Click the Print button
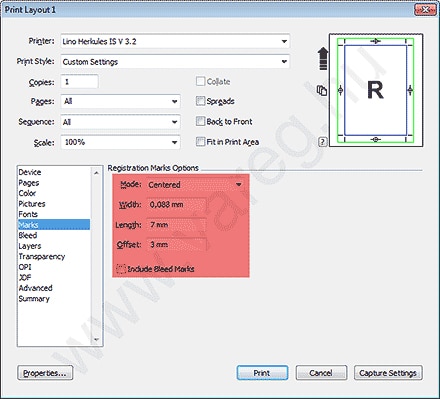Viewport: 440px width, 399px height. coord(262,373)
